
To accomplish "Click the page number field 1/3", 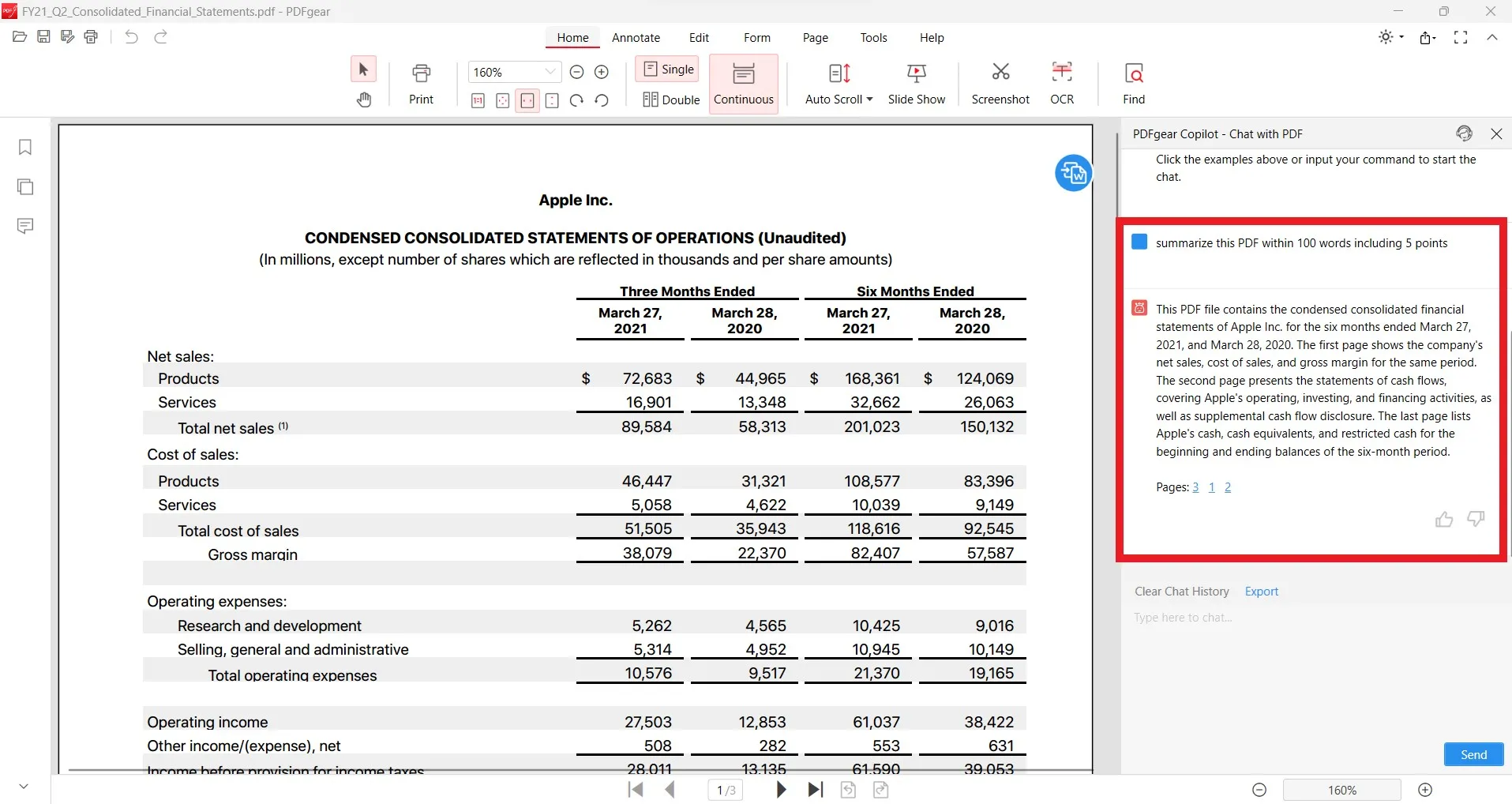I will pyautogui.click(x=726, y=790).
